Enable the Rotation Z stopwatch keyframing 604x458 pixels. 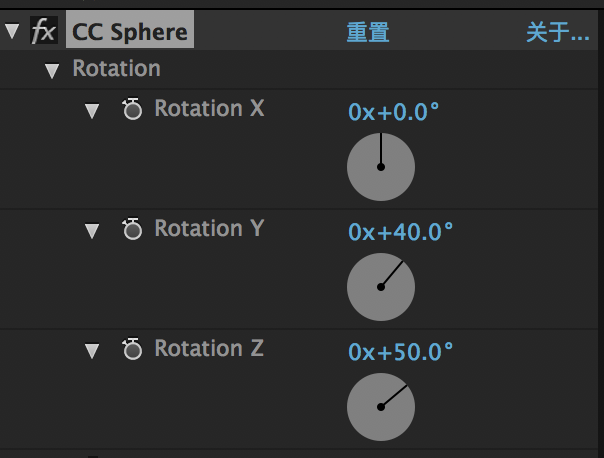click(x=132, y=350)
